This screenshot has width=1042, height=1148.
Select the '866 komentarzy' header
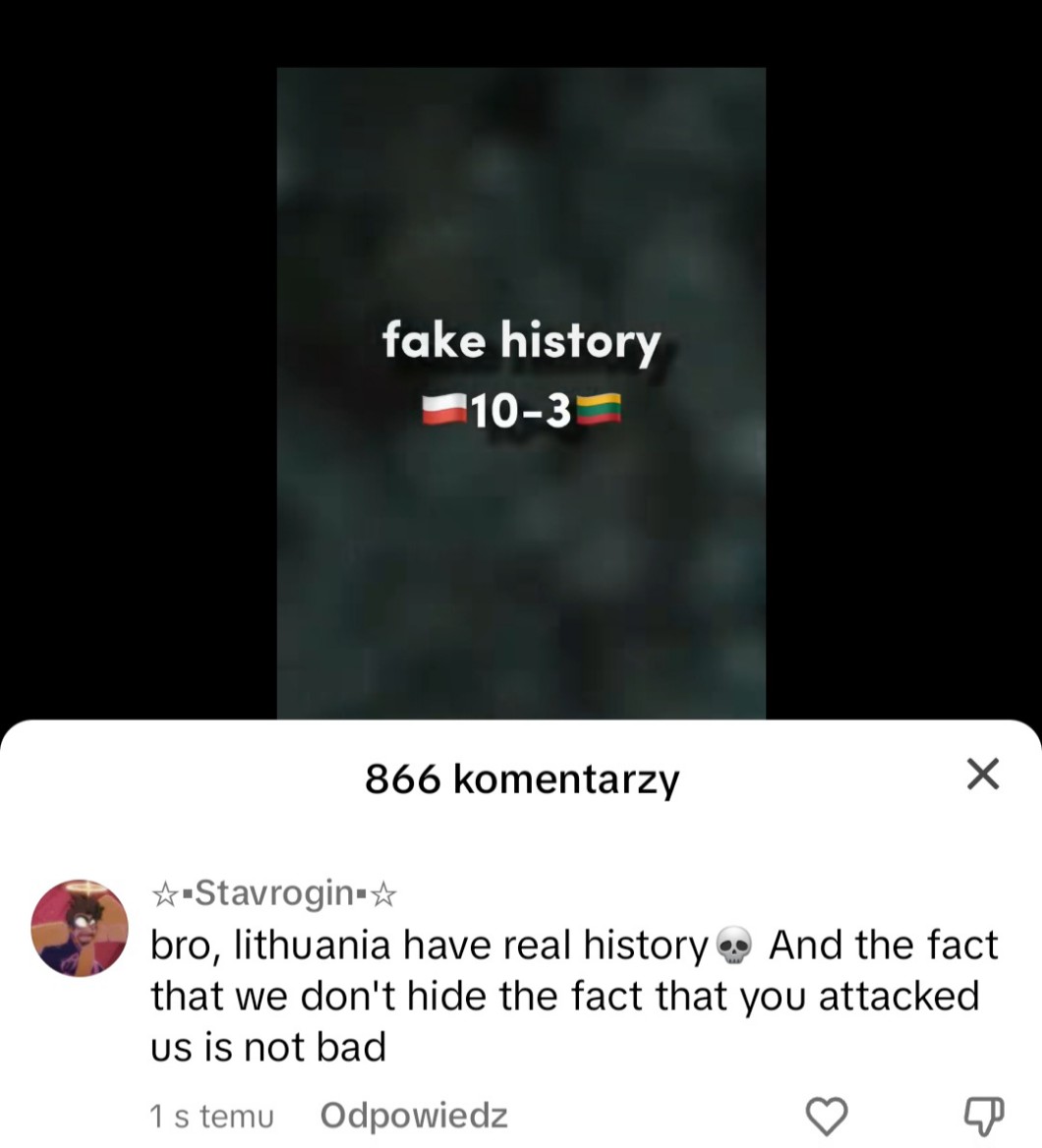click(x=522, y=778)
